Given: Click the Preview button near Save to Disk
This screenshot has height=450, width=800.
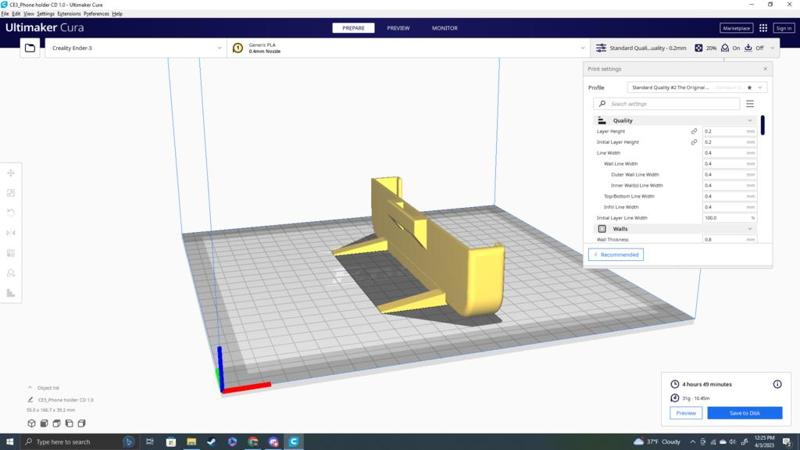Looking at the screenshot, I should pos(686,413).
